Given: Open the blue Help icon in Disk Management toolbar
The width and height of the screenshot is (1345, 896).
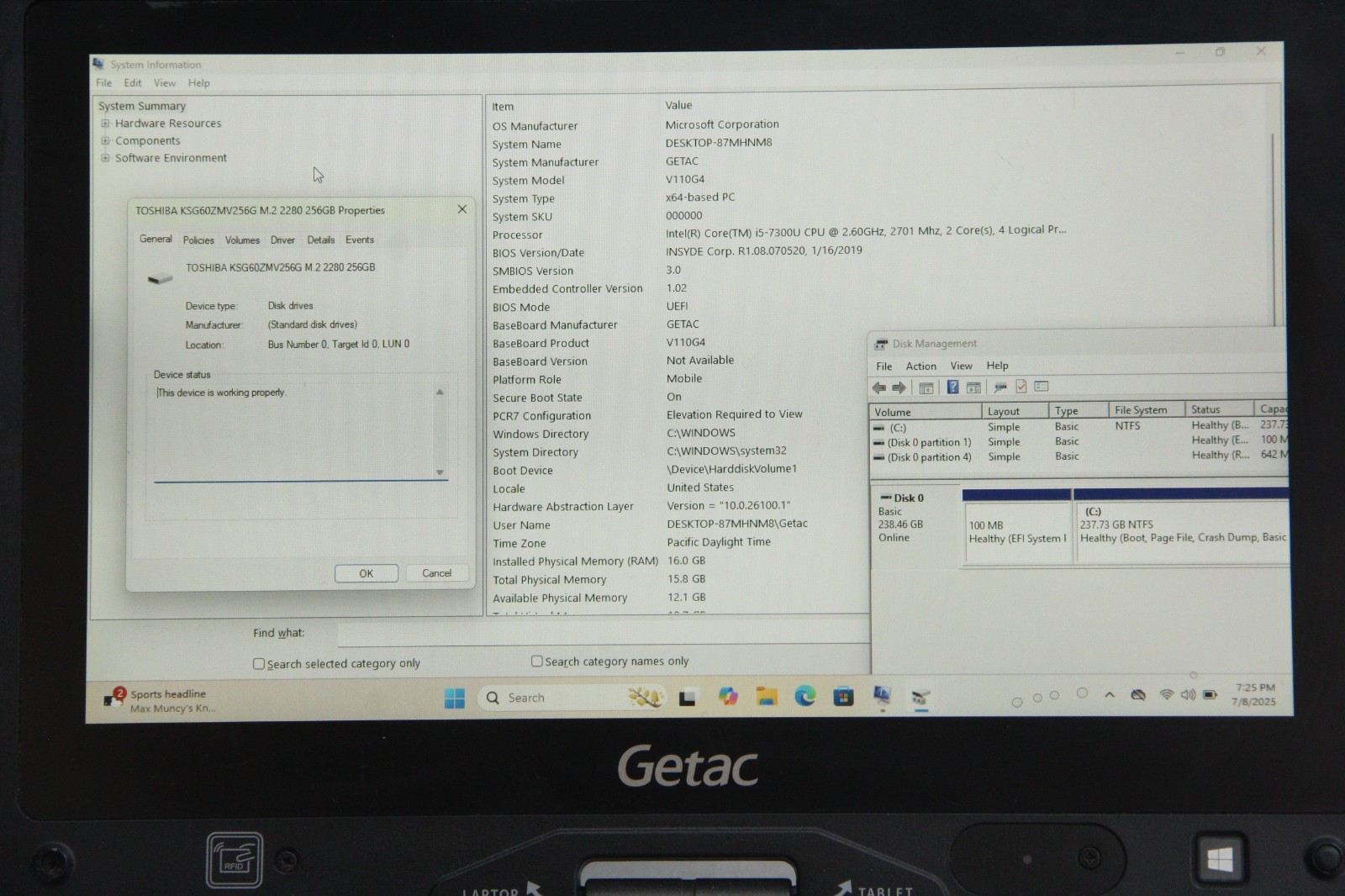Looking at the screenshot, I should click(952, 387).
